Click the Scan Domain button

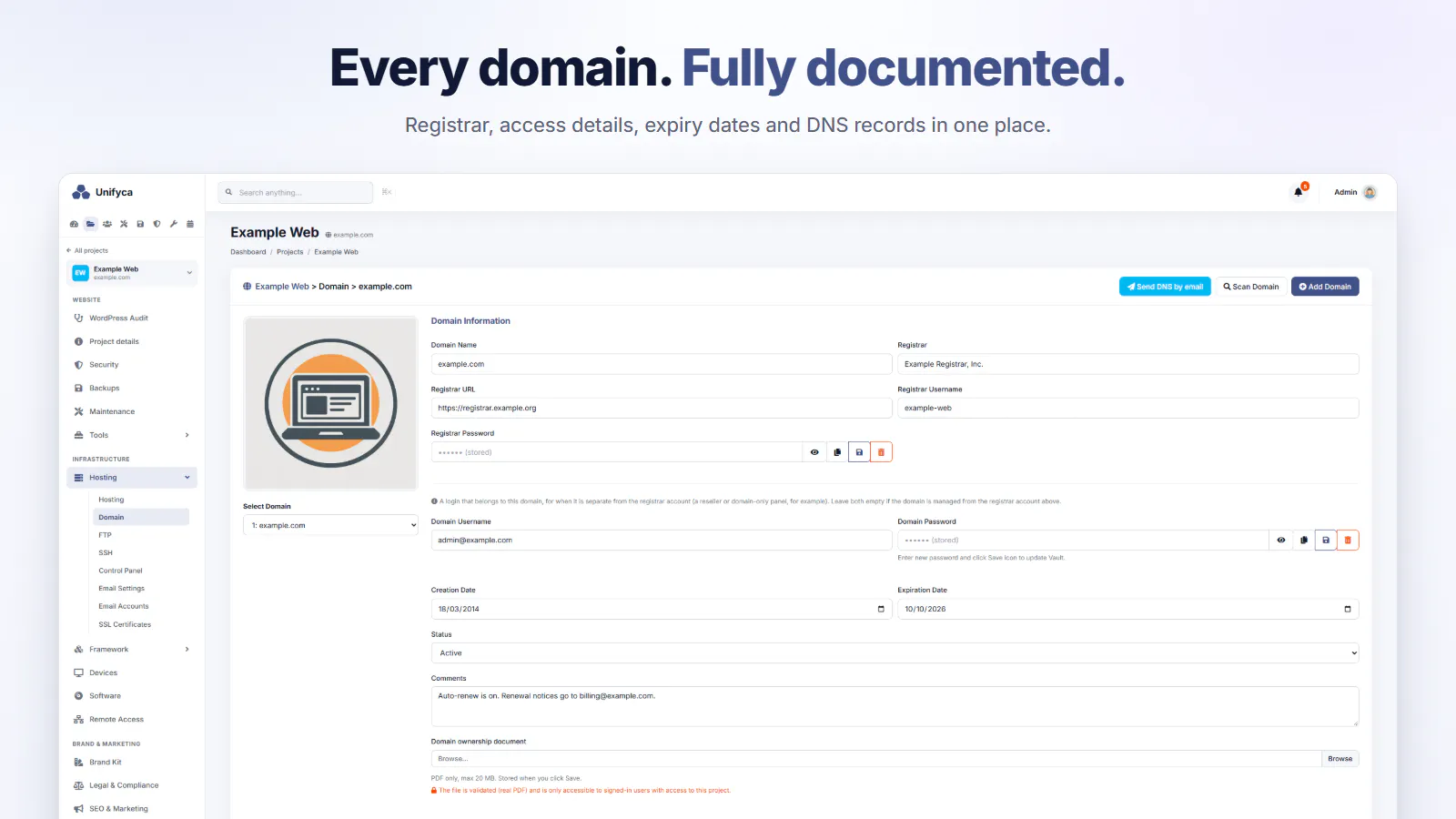1251,287
